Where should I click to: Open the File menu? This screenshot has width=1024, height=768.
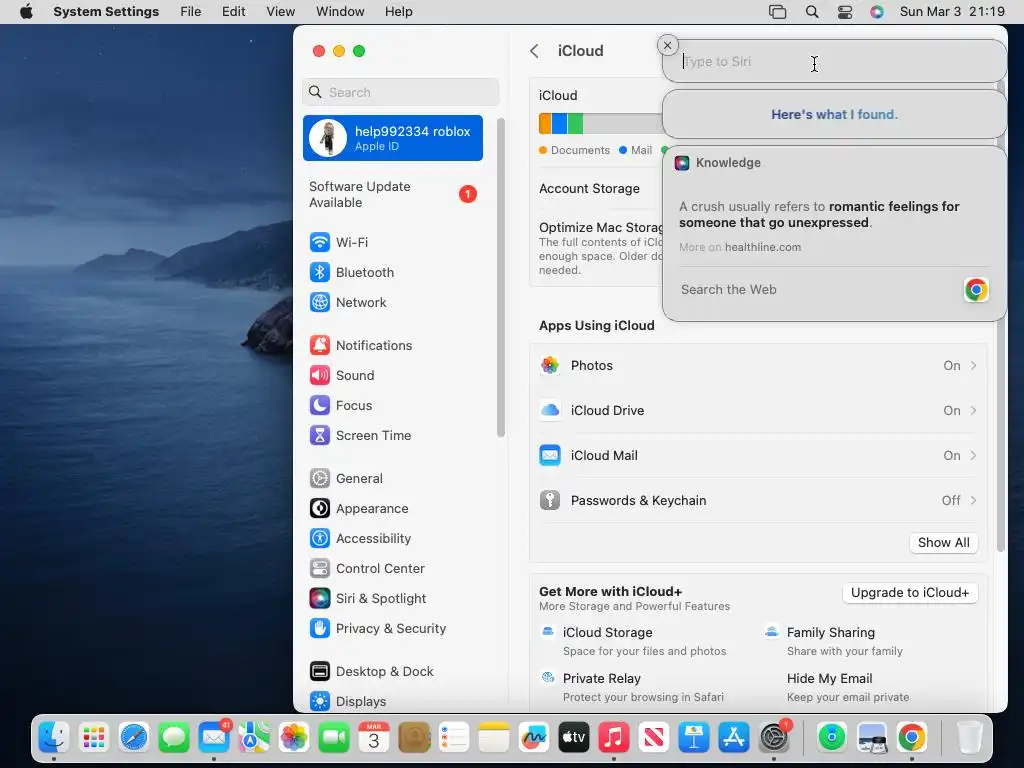[191, 12]
